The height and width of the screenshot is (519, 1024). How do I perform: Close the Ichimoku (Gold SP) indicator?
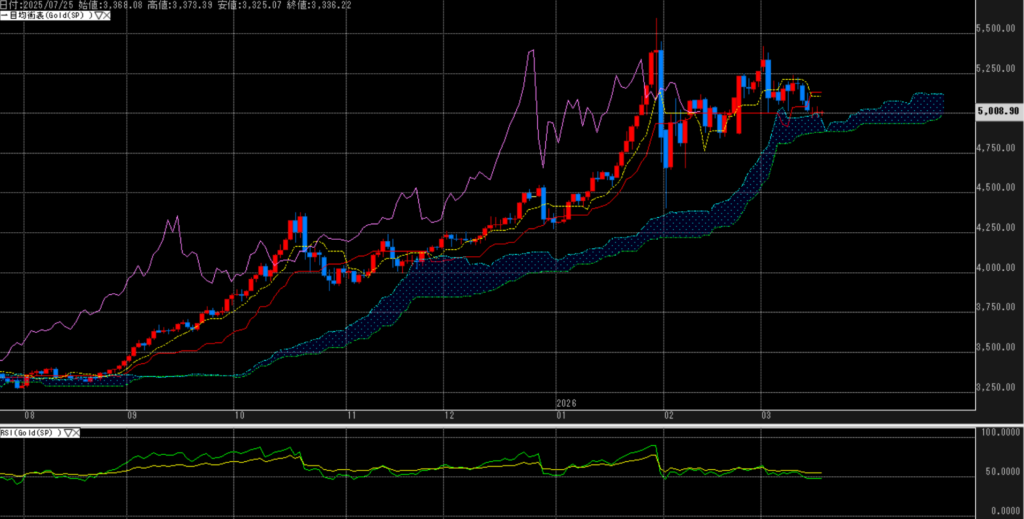[105, 17]
